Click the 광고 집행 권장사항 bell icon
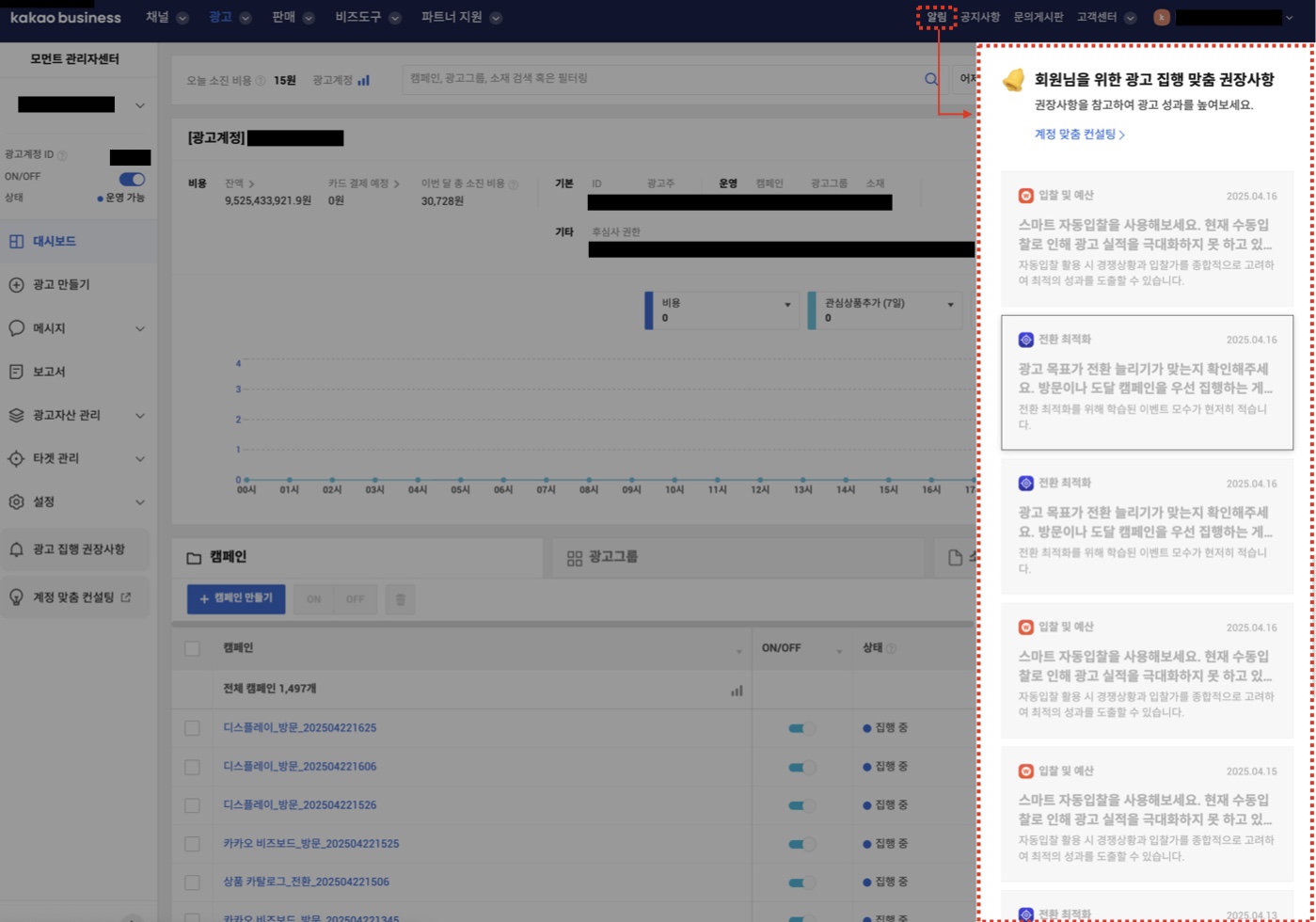This screenshot has height=922, width=1316. click(16, 549)
